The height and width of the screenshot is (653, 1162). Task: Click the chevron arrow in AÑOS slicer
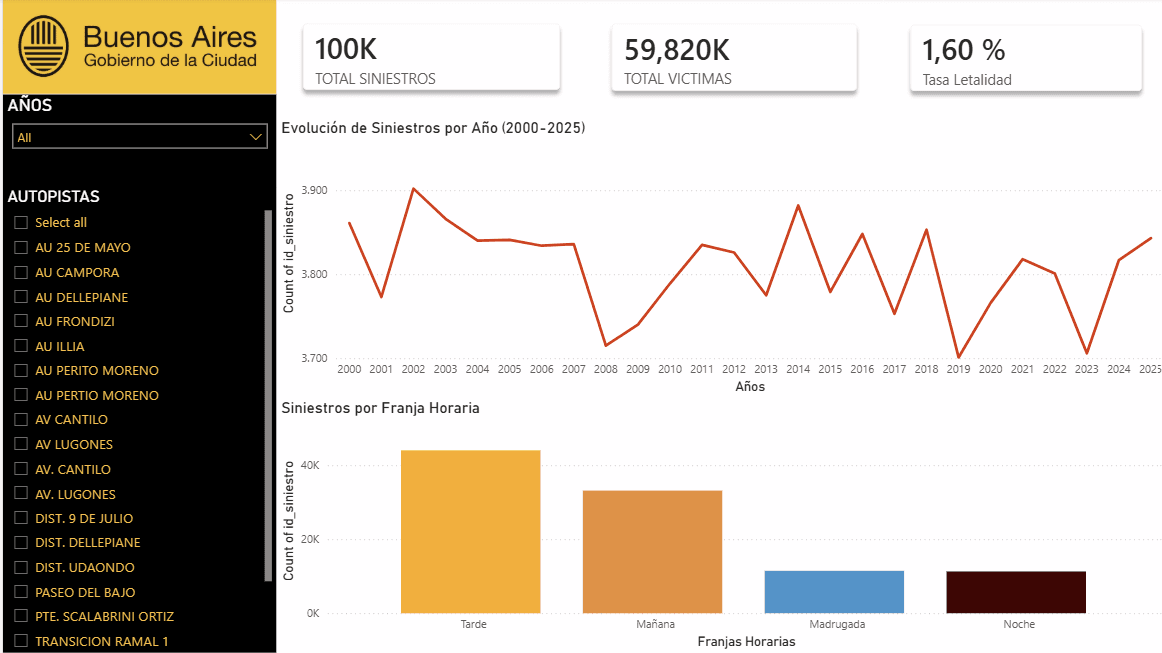pyautogui.click(x=255, y=137)
